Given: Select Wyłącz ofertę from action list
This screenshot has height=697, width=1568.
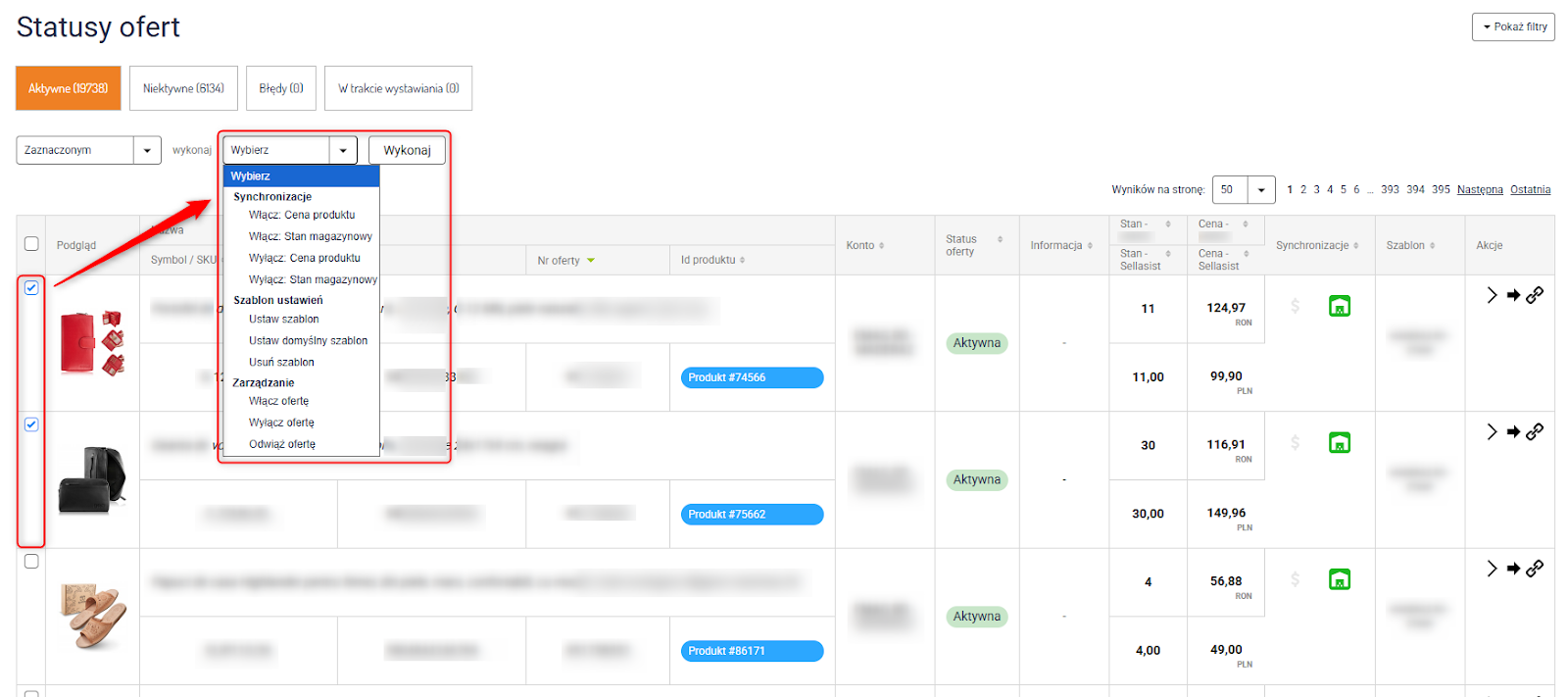Looking at the screenshot, I should tap(281, 423).
